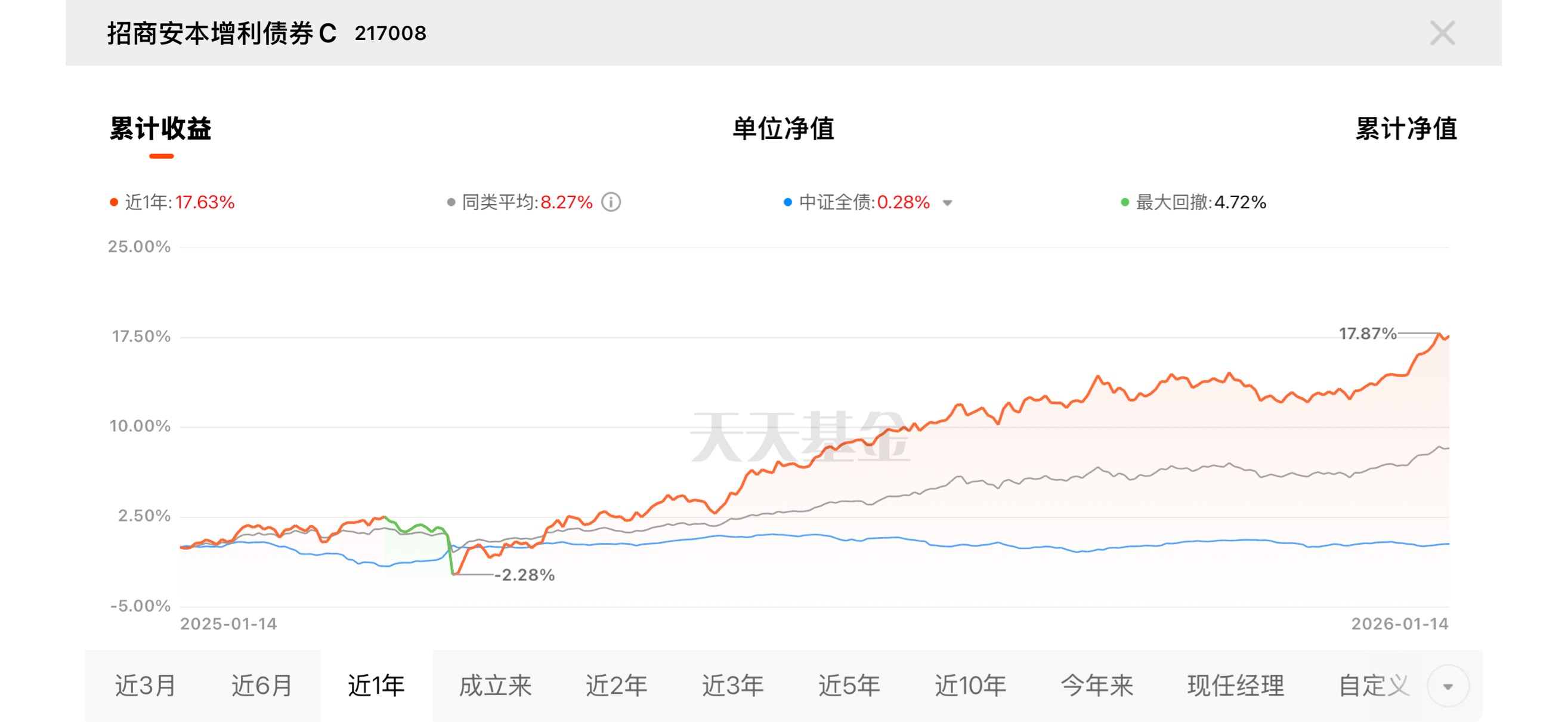Open the 中证全债 benchmark dropdown arrow
Screen dimensions: 1568x722
click(947, 203)
